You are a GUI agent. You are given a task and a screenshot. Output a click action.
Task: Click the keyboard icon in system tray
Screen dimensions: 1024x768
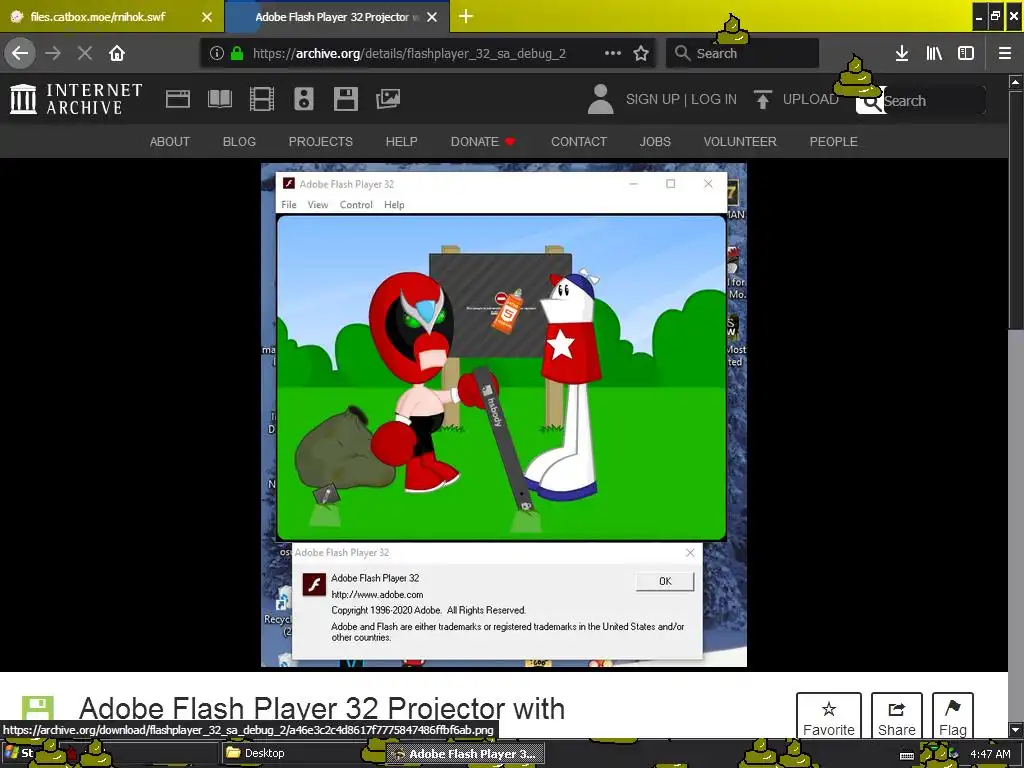click(907, 756)
